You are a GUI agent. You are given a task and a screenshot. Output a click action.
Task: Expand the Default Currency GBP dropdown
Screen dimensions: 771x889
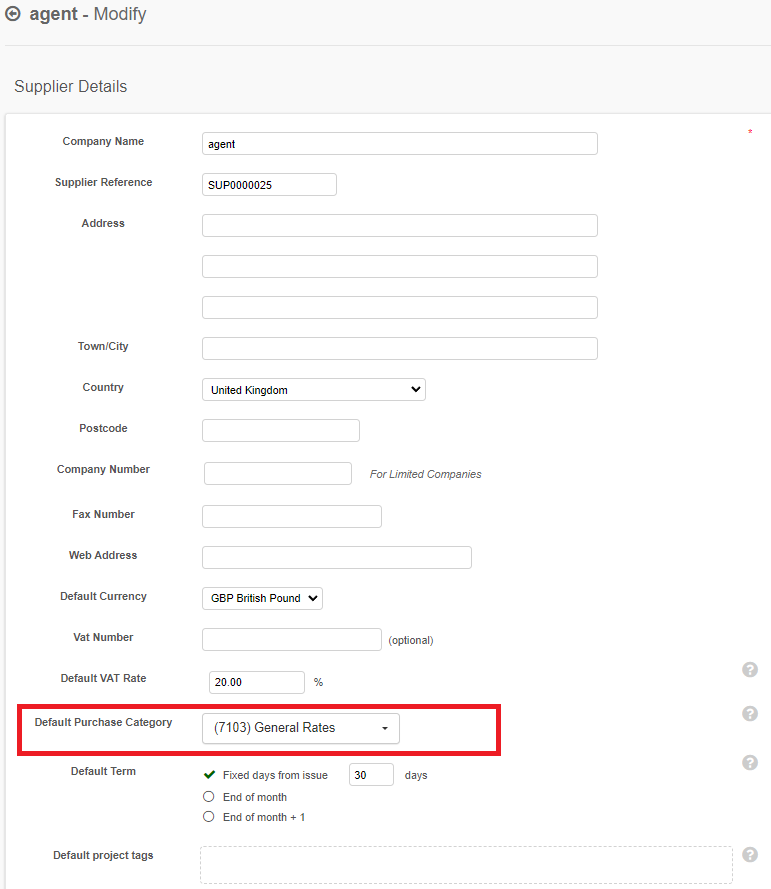(262, 598)
